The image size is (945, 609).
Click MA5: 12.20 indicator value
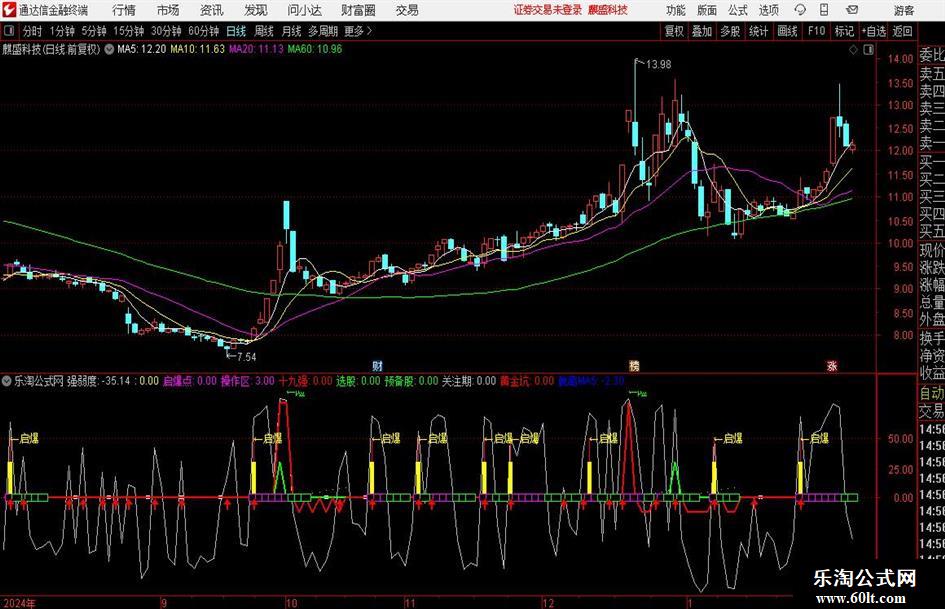[x=141, y=49]
